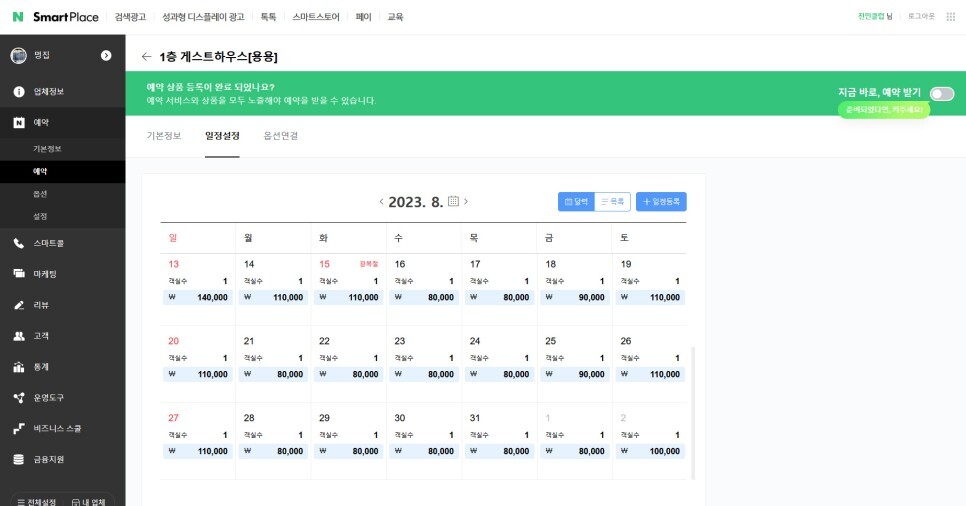Go to next month arrow
The height and width of the screenshot is (506, 966).
[x=466, y=202]
